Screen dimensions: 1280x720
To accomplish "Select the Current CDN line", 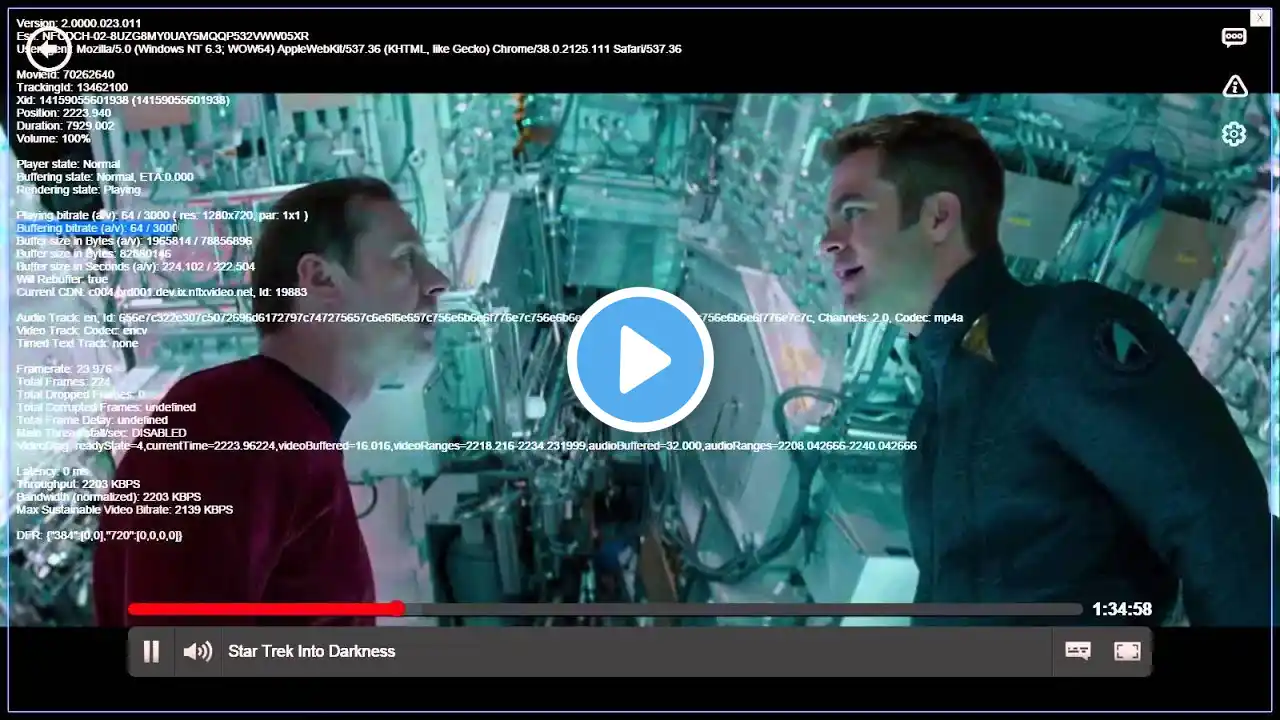I will pos(162,292).
